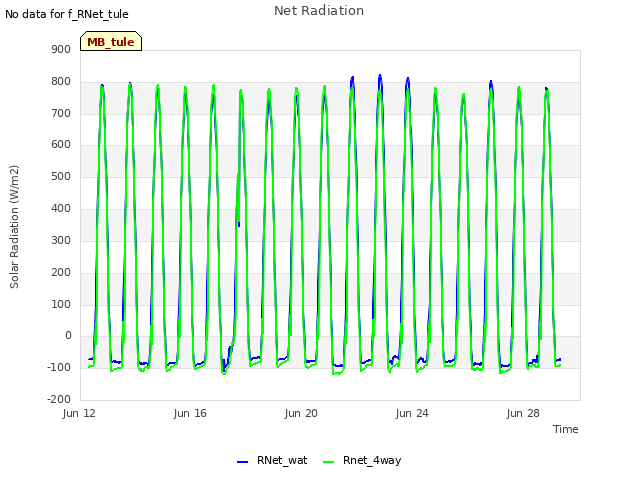Click the 300 y-axis tick label

61,240
